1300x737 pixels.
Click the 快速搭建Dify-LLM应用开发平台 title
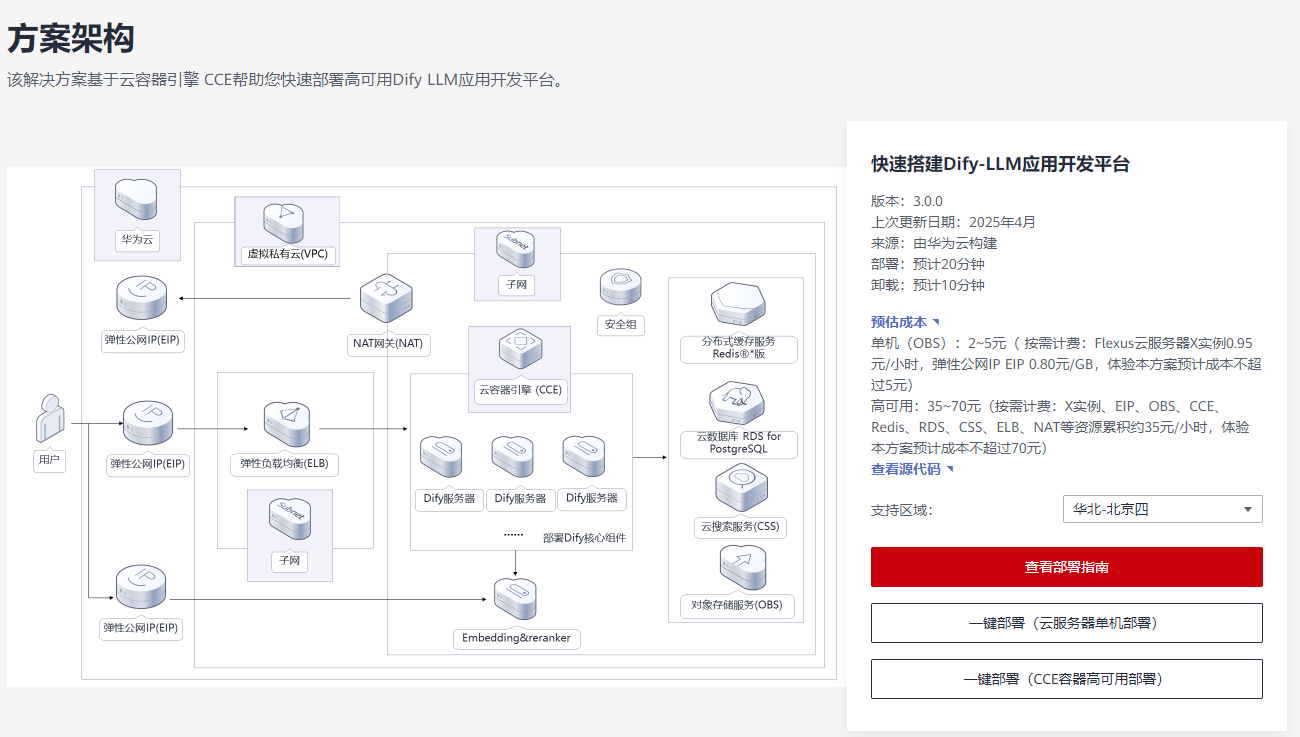1001,165
